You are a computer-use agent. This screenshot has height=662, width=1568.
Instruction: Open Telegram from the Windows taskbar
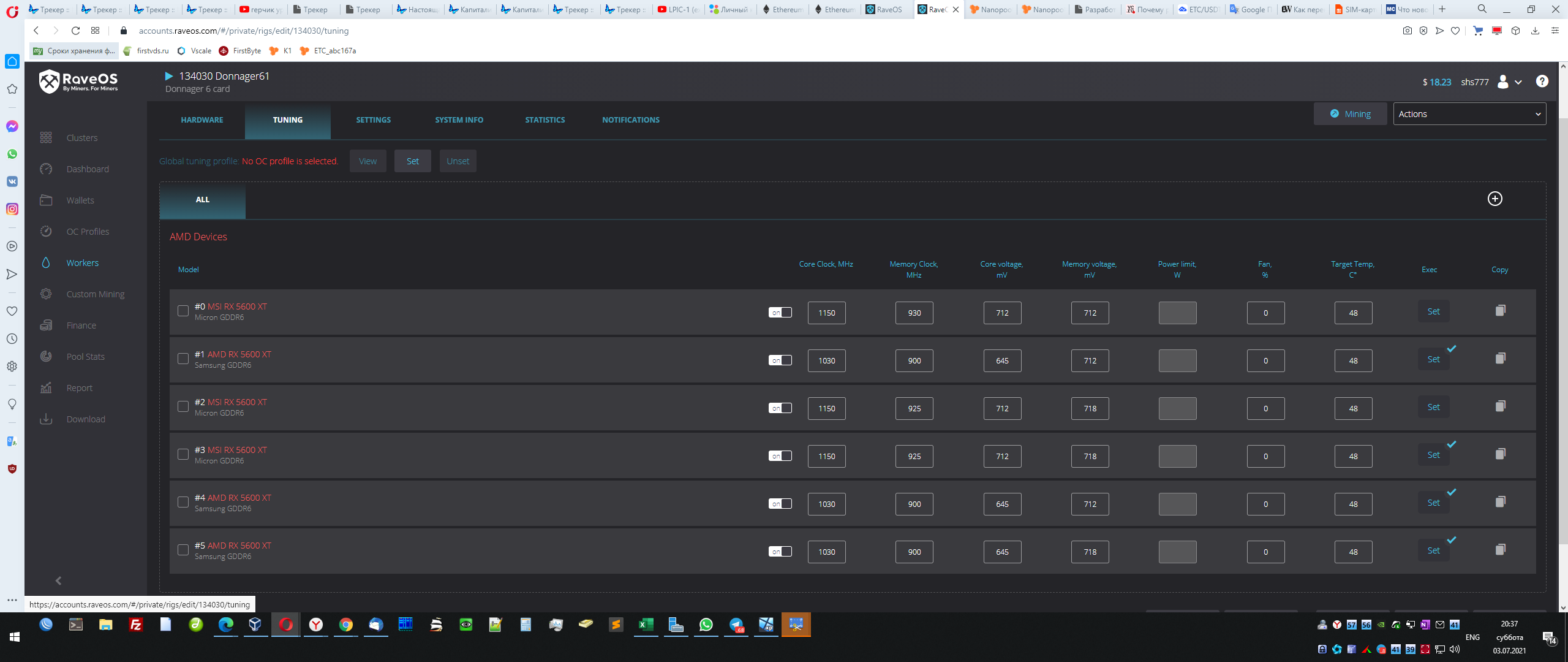736,625
